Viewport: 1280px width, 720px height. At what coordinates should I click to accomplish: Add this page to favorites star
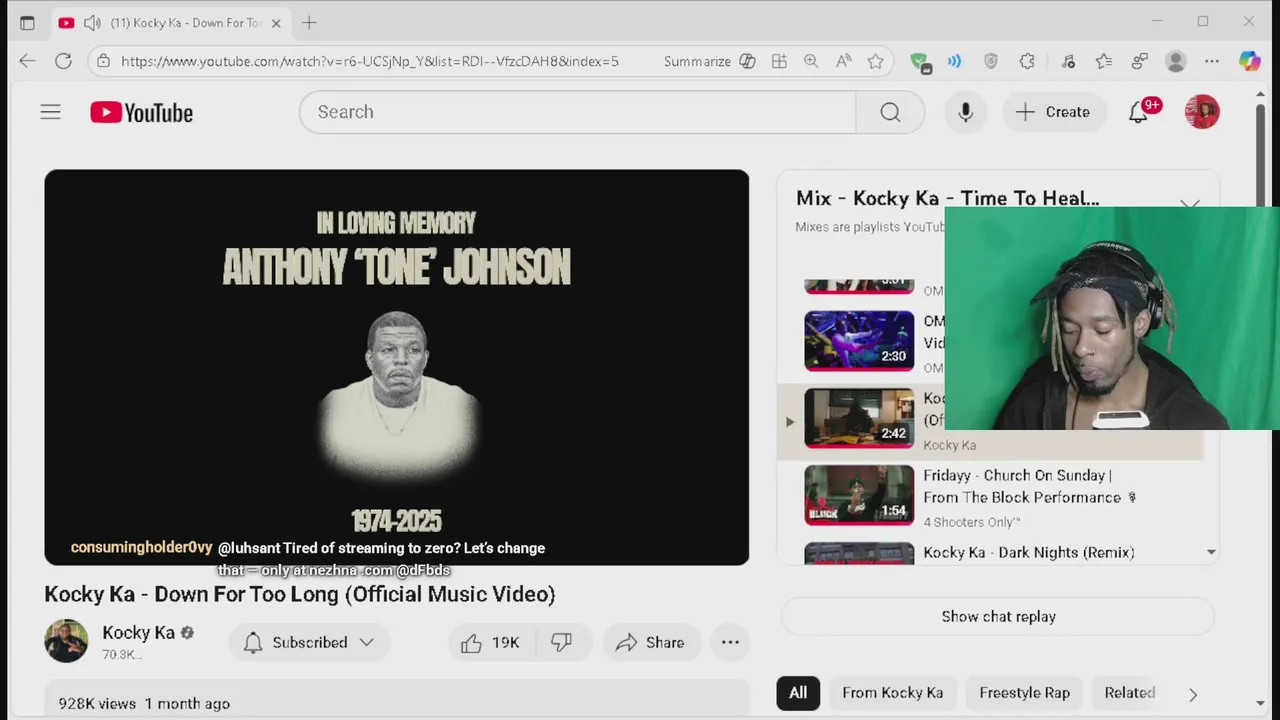pyautogui.click(x=876, y=61)
